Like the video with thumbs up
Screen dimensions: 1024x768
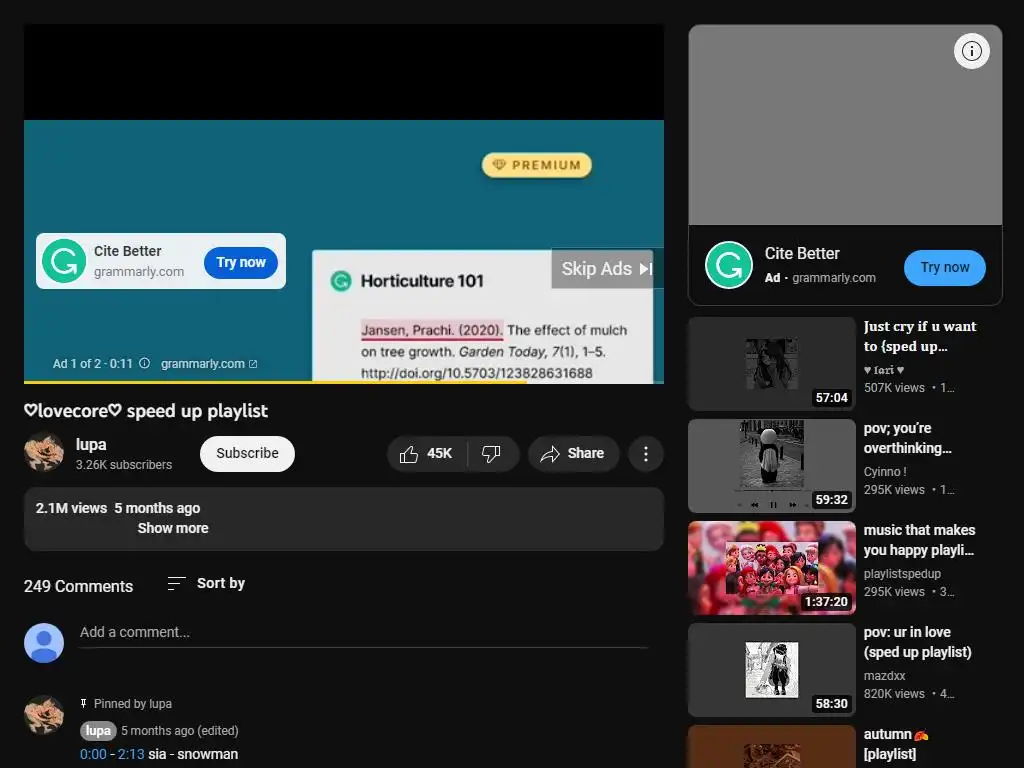click(x=426, y=454)
